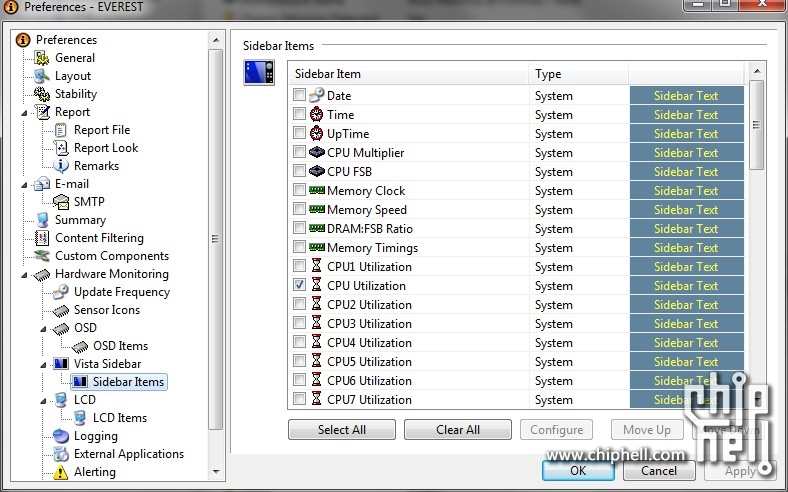Click the DRAM:FSB Ratio RAM icon

click(x=317, y=228)
